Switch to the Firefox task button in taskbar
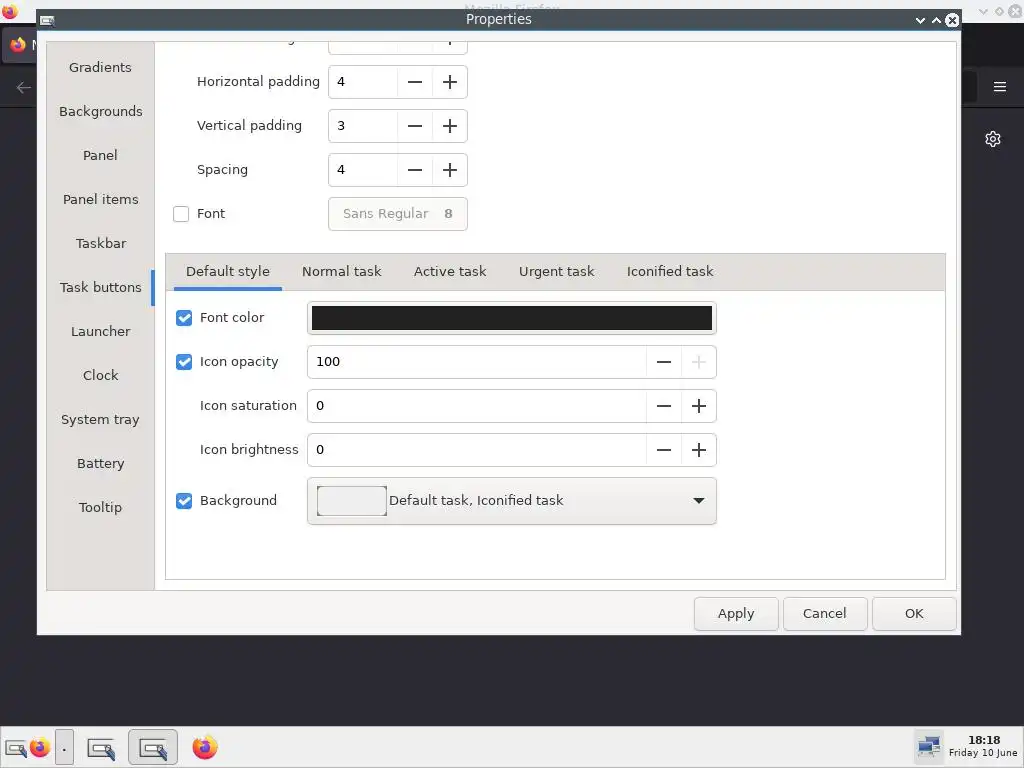This screenshot has height=768, width=1024. [204, 747]
